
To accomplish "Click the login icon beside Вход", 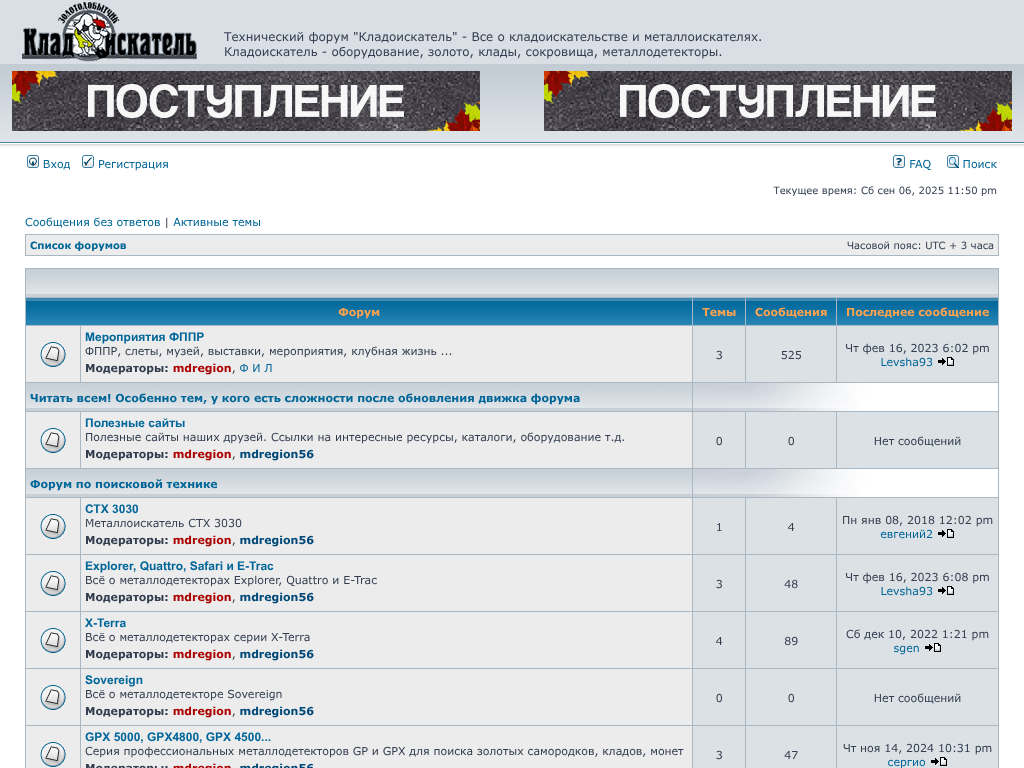I will (33, 162).
